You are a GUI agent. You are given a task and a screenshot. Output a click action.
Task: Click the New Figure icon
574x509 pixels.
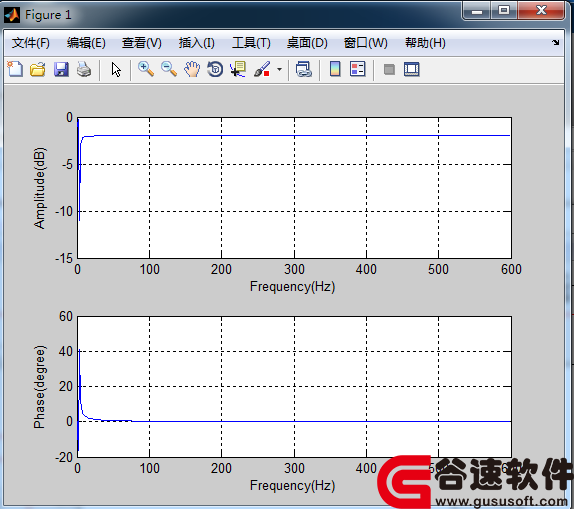pos(15,69)
